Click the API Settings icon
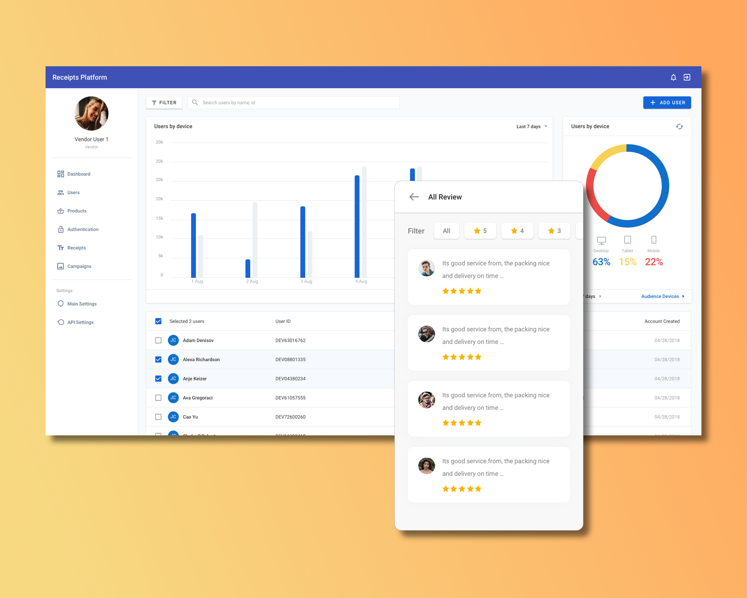Viewport: 747px width, 598px height. click(x=61, y=322)
